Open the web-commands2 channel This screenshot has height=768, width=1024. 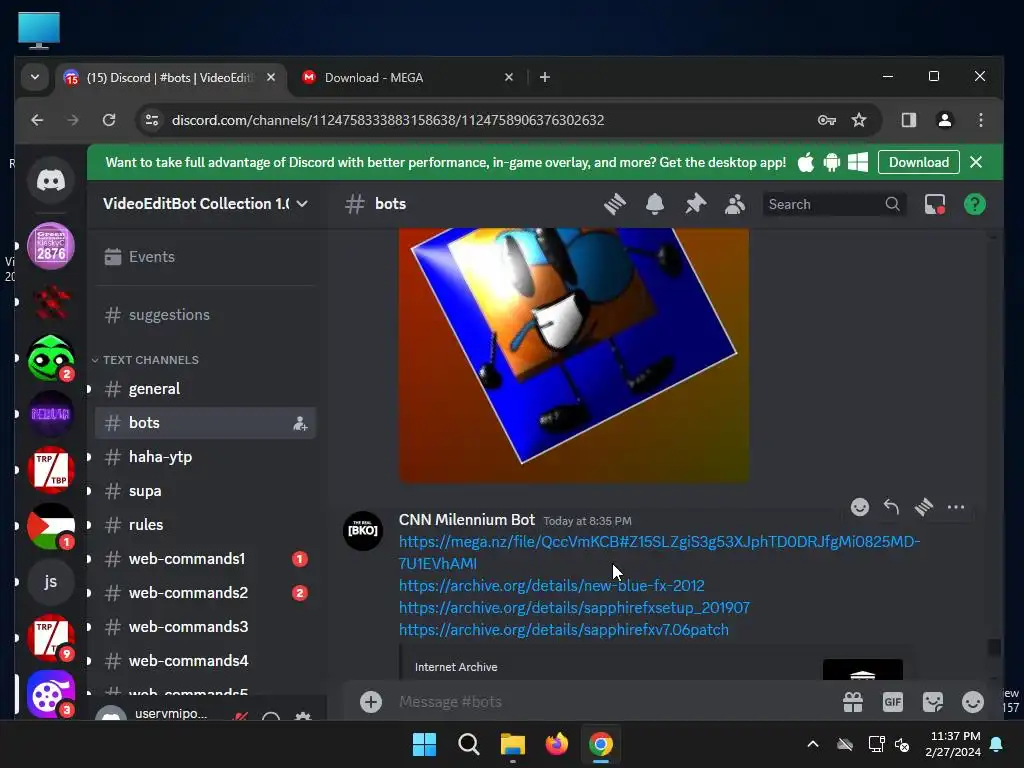pyautogui.click(x=205, y=592)
